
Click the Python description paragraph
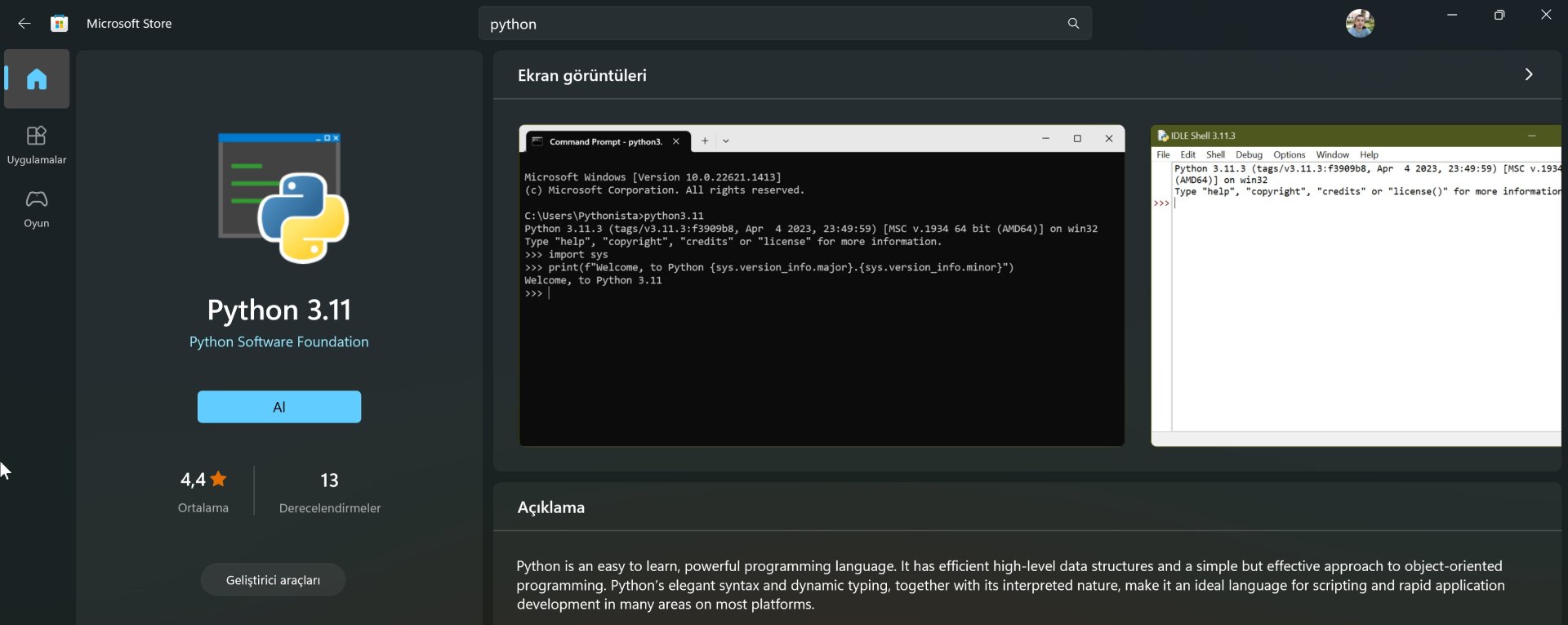[1010, 585]
